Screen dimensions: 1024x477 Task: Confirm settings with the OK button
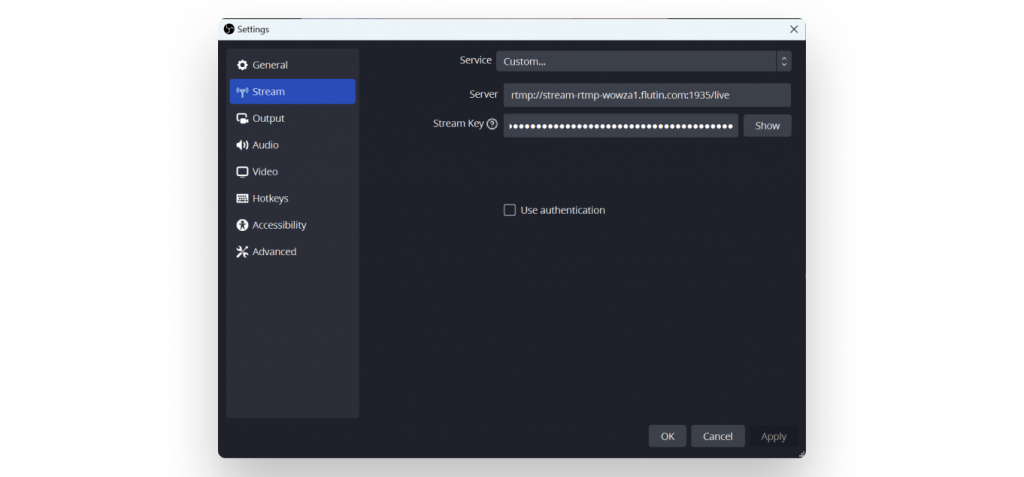click(x=667, y=436)
